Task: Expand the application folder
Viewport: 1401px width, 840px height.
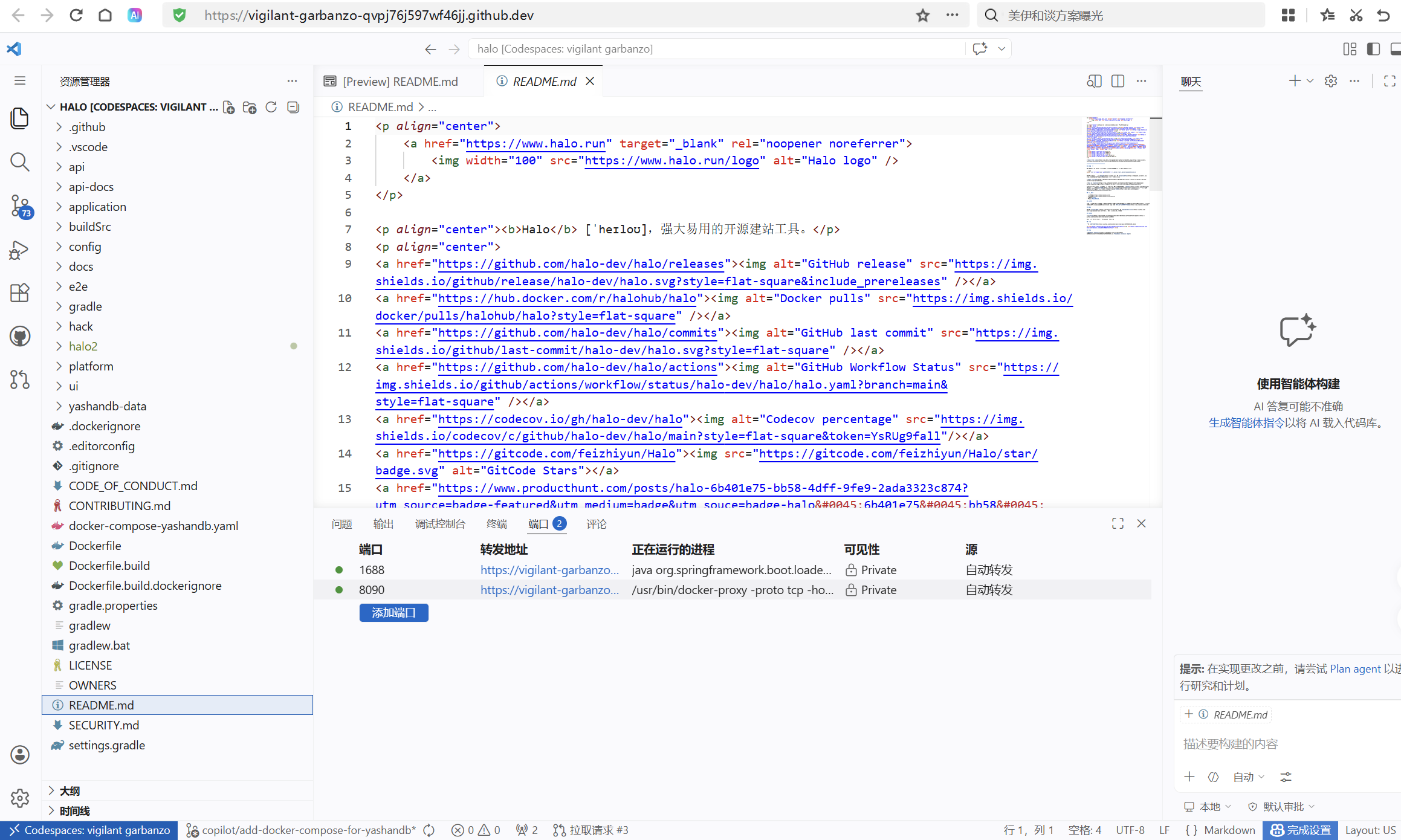Action: [x=97, y=207]
